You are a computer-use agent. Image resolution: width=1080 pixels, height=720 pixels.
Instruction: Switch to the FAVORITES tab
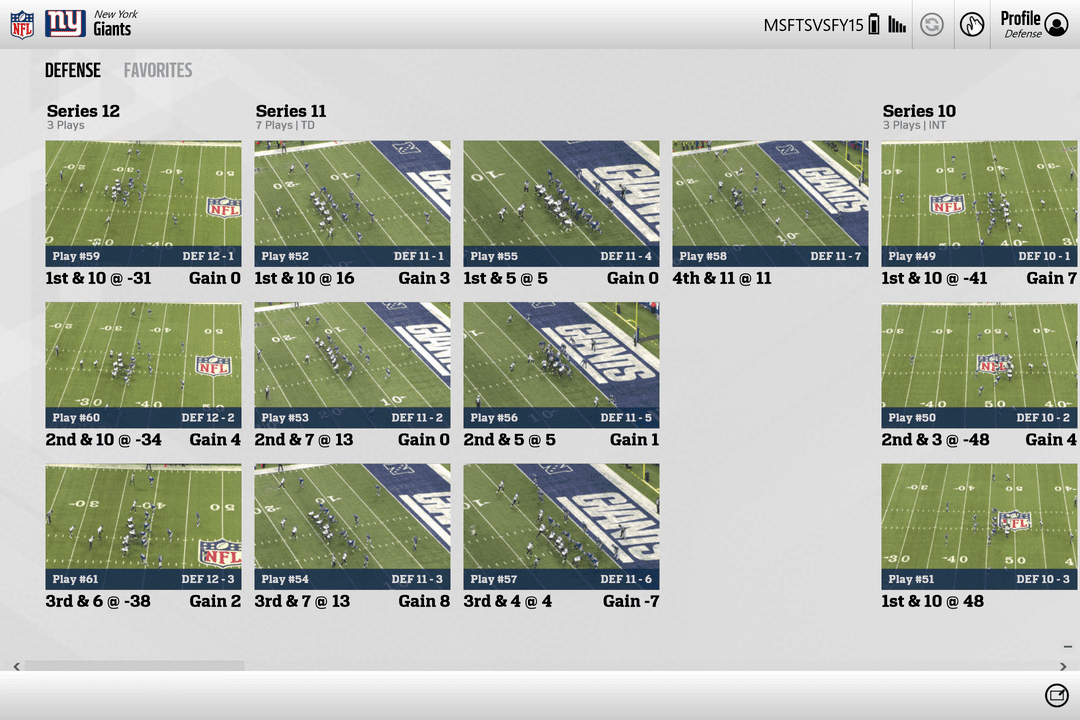(158, 70)
